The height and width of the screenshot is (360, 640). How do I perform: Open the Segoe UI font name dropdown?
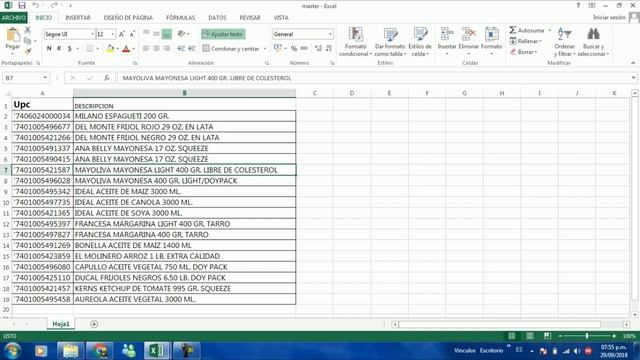pyautogui.click(x=92, y=34)
